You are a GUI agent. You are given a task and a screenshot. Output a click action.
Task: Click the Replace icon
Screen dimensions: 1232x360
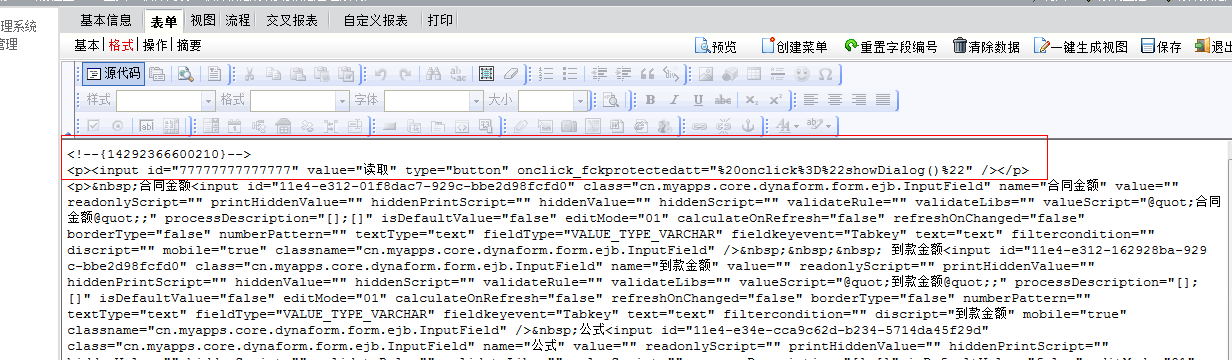pos(457,74)
